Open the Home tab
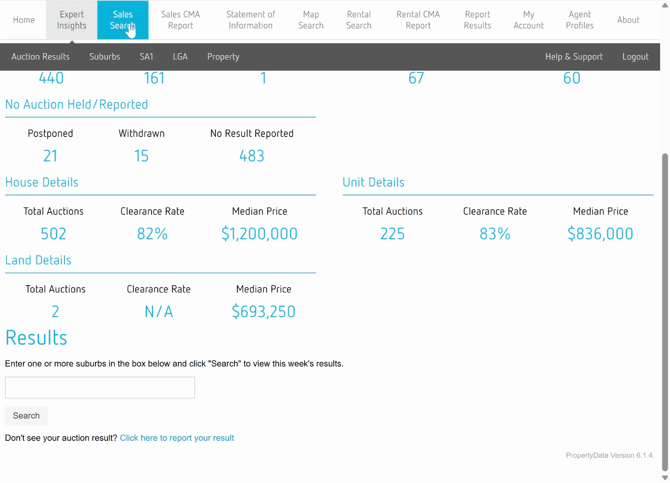670x483 pixels. point(24,20)
